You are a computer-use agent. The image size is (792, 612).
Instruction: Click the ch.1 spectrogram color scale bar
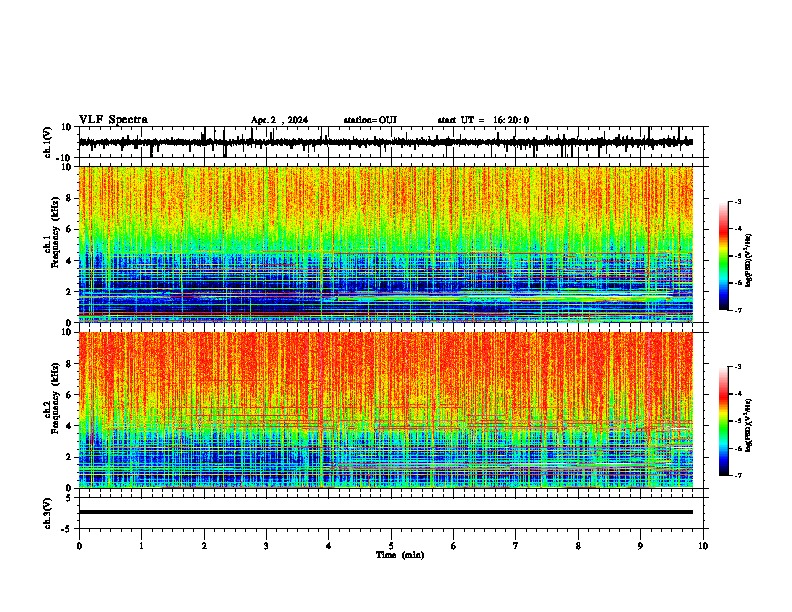coord(724,256)
